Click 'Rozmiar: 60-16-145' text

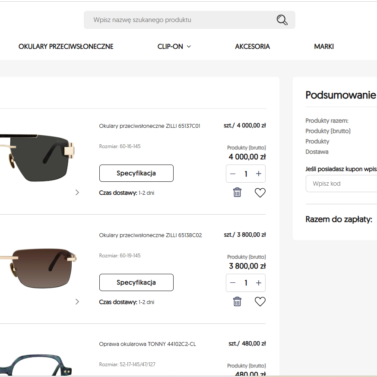point(120,146)
